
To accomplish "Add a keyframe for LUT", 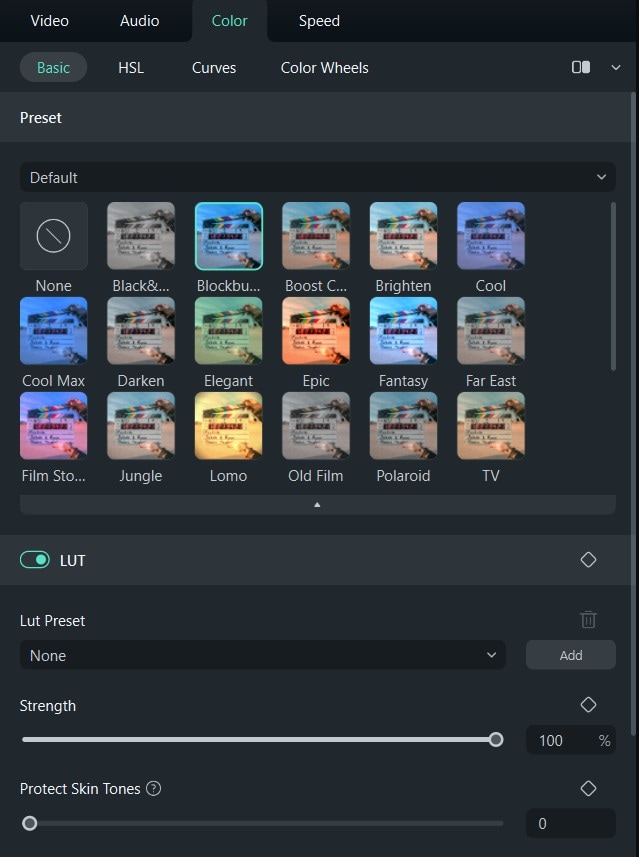I will pos(588,560).
